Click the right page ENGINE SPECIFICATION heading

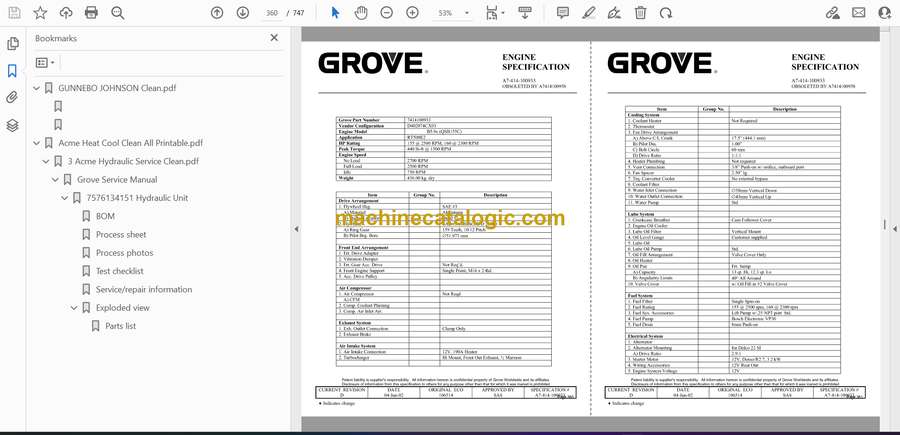point(825,62)
